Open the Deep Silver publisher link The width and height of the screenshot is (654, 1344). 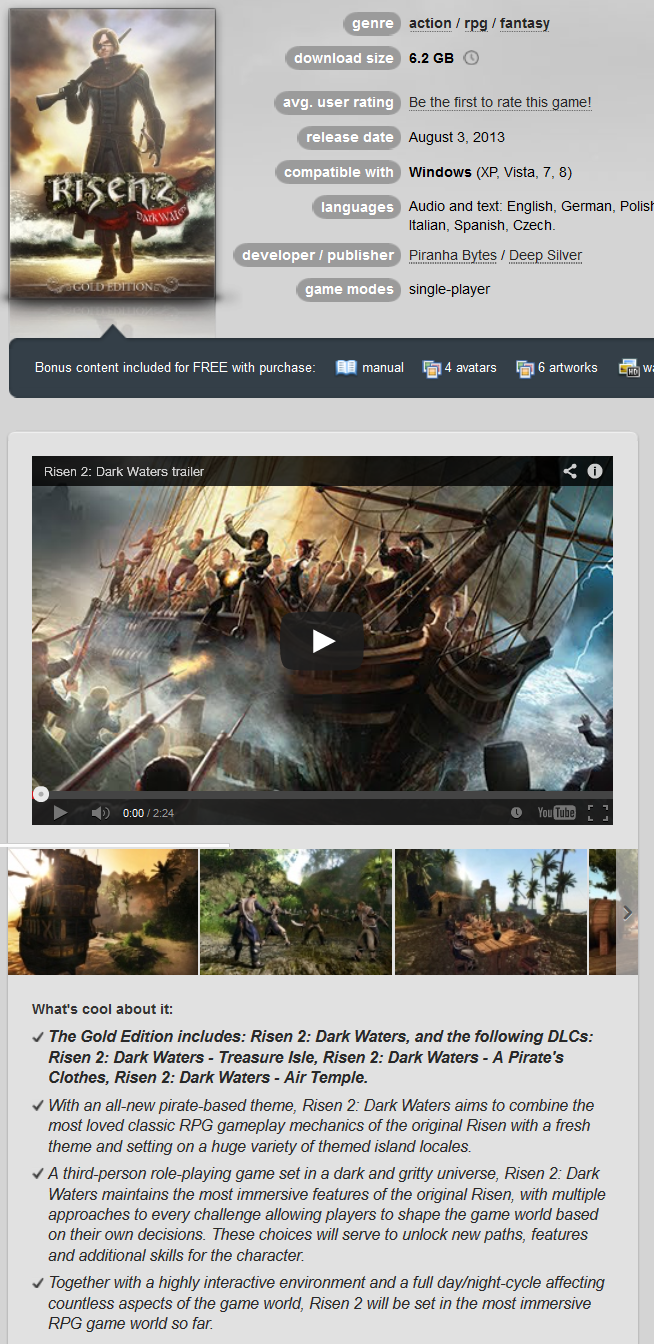pos(545,255)
